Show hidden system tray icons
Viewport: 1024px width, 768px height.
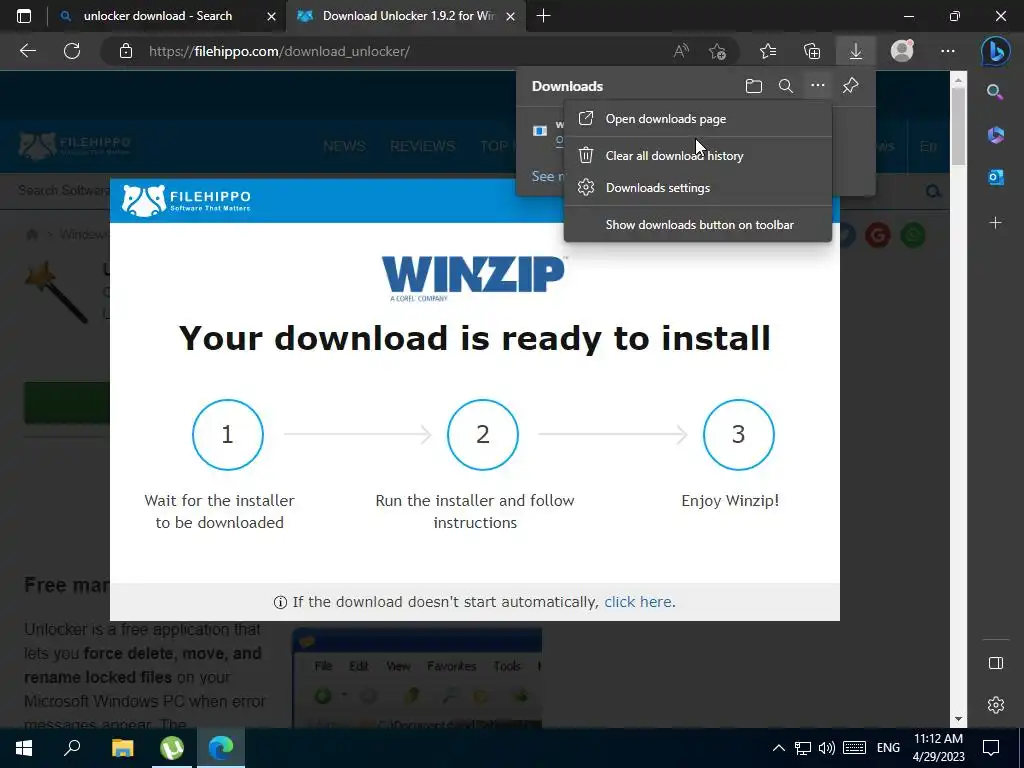pyautogui.click(x=778, y=748)
